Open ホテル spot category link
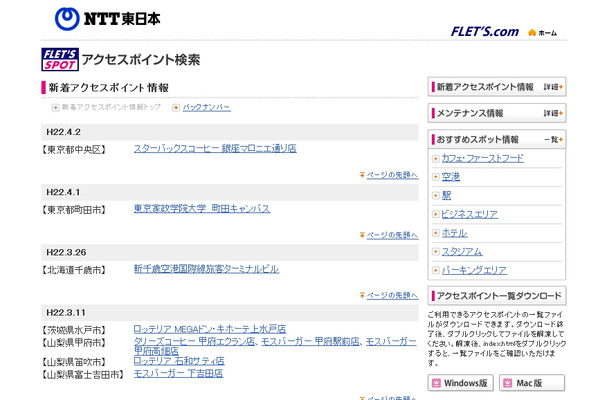The height and width of the screenshot is (400, 610). click(x=454, y=233)
